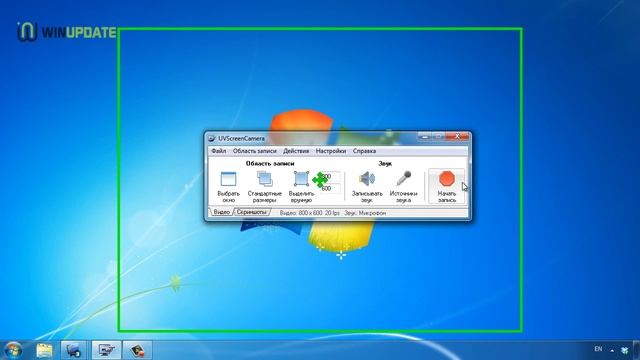Click the recording width input field
This screenshot has width=640, height=360.
click(331, 177)
